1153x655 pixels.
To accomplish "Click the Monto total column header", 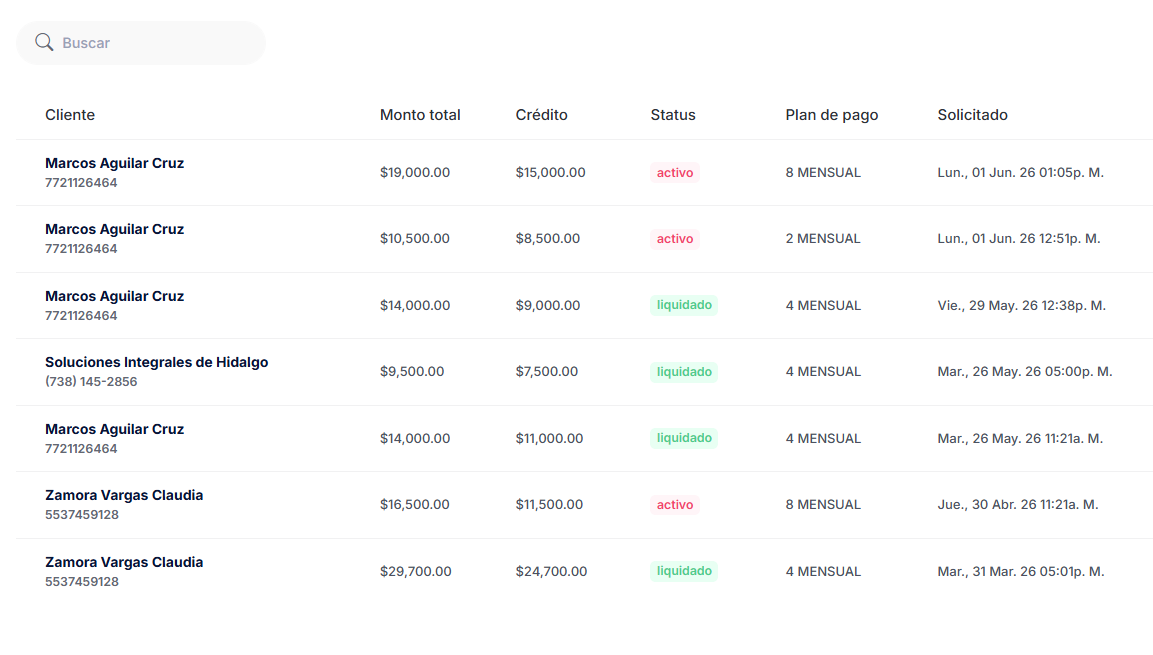I will pos(420,115).
